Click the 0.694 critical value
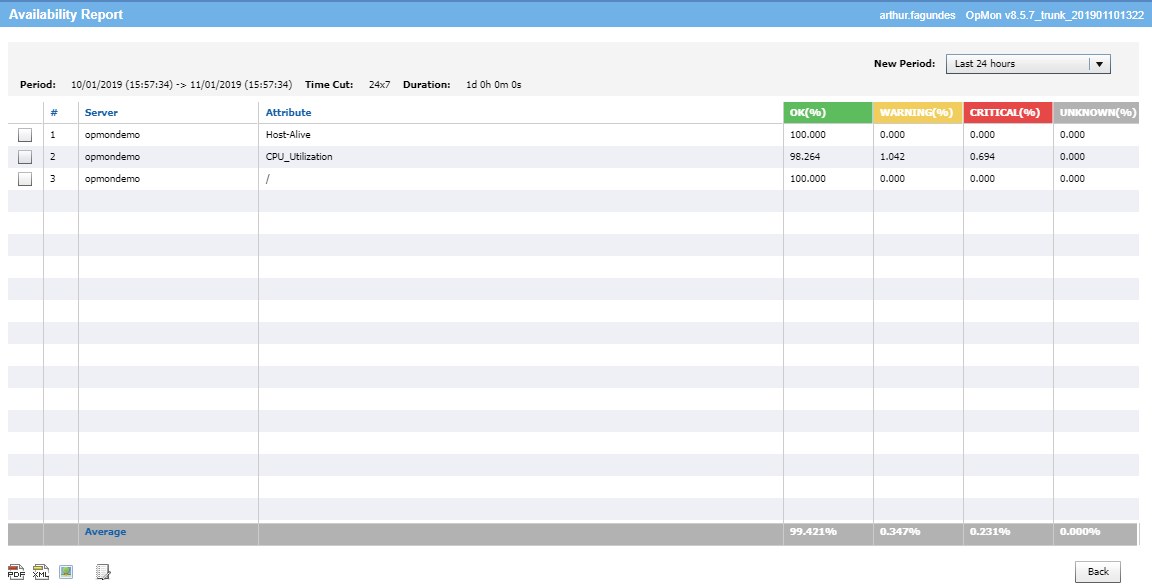The image size is (1152, 588). pyautogui.click(x=982, y=157)
